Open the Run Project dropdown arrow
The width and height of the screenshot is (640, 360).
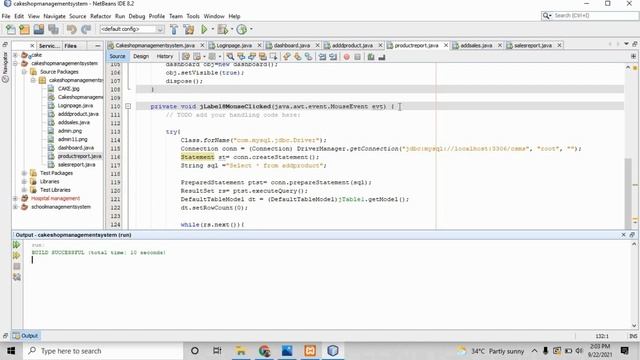pyautogui.click(x=212, y=29)
